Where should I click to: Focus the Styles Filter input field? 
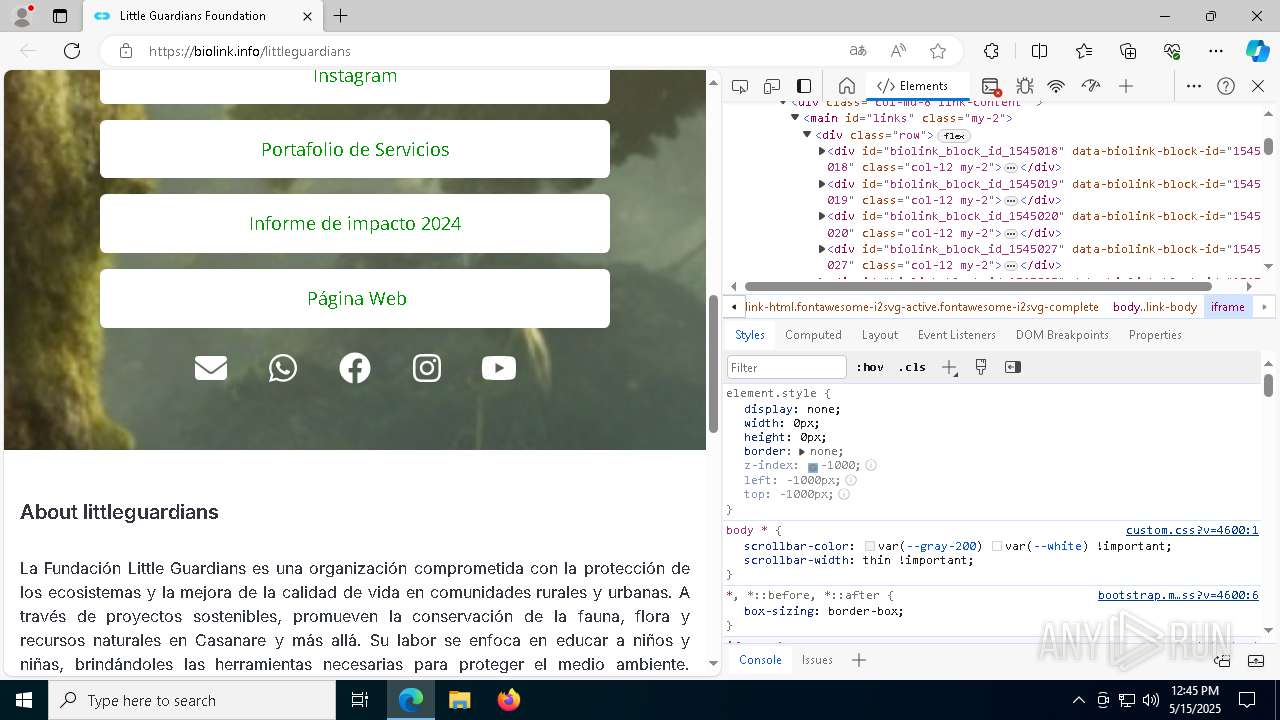pyautogui.click(x=787, y=367)
